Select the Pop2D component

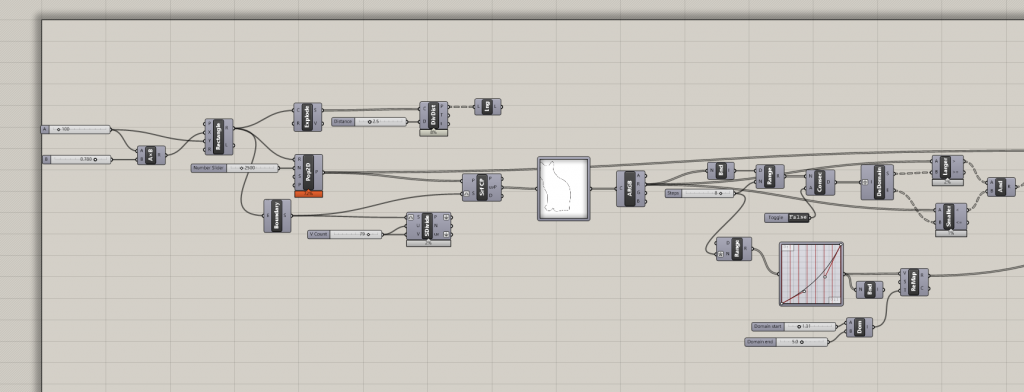coord(308,172)
